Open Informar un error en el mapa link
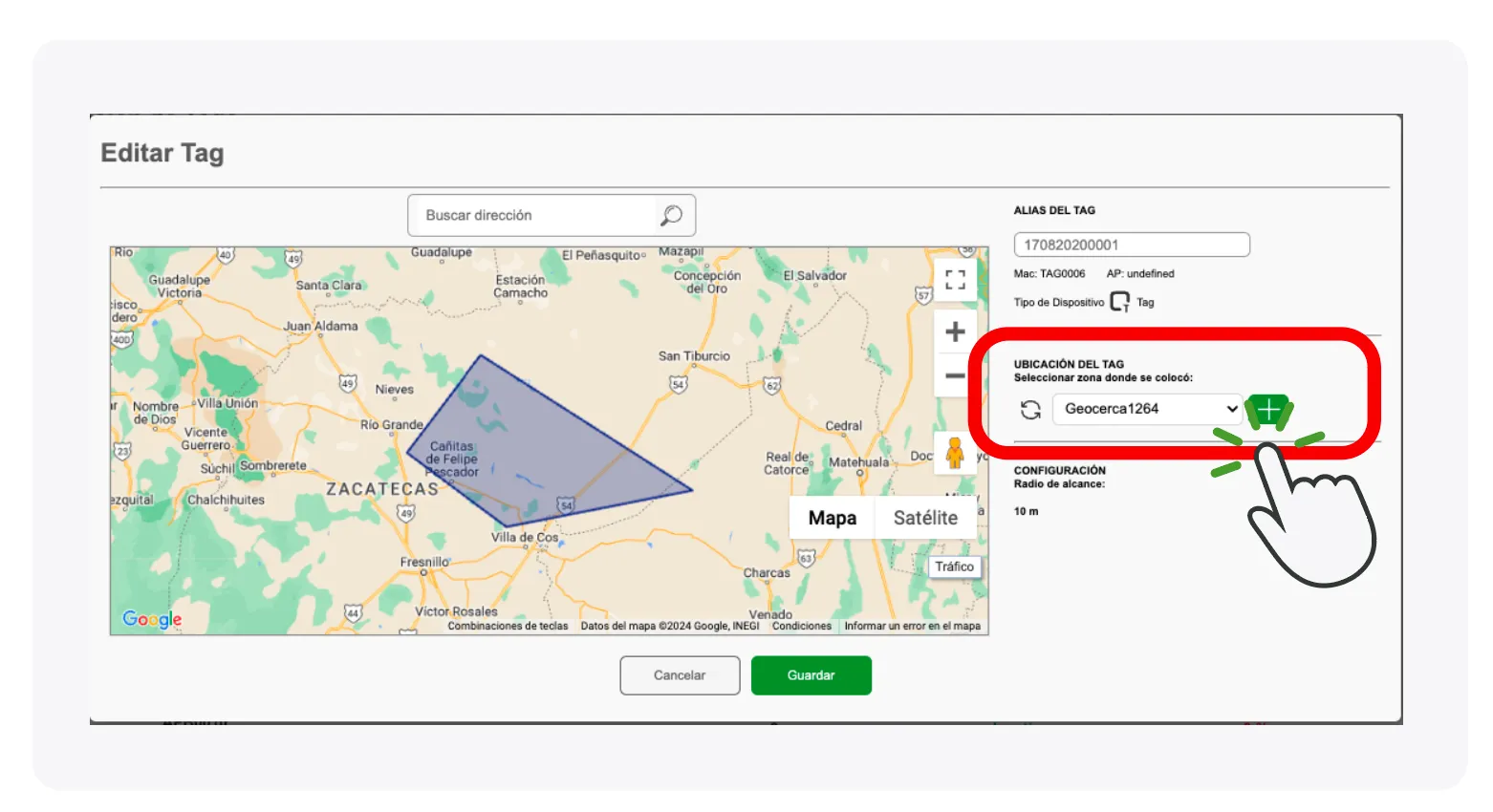Screen dimensions: 1493x812 [912, 626]
